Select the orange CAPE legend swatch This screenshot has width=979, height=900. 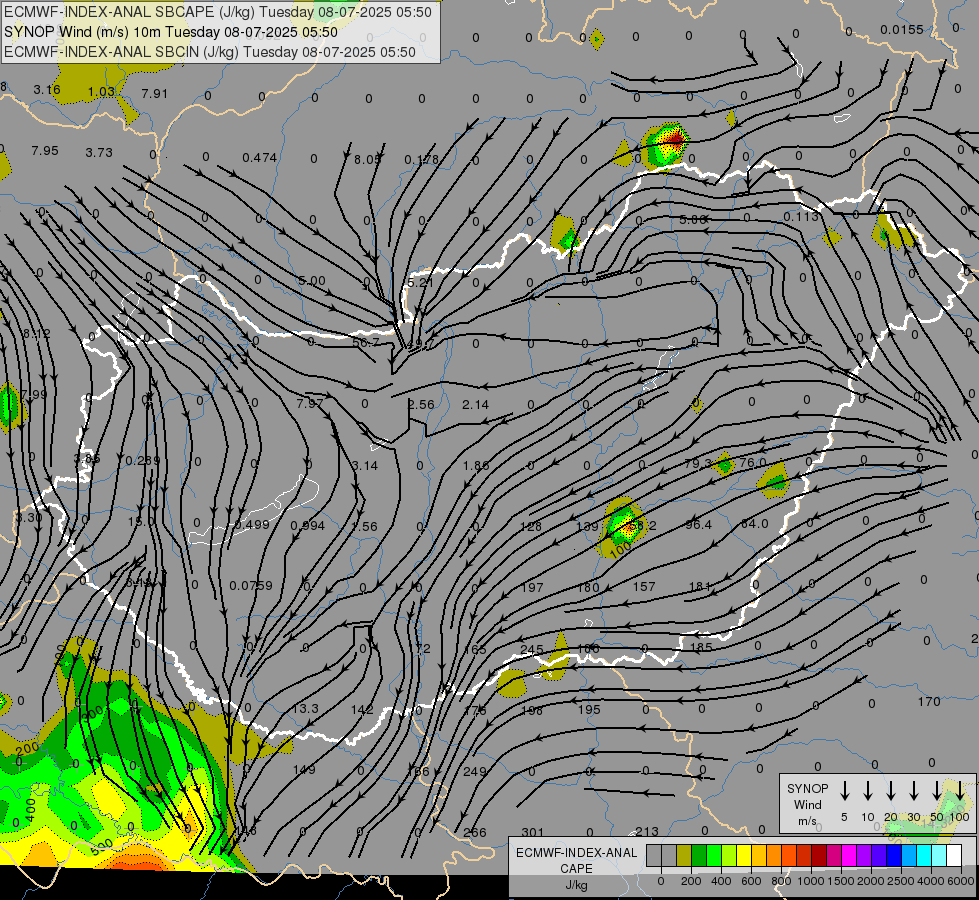pos(774,855)
